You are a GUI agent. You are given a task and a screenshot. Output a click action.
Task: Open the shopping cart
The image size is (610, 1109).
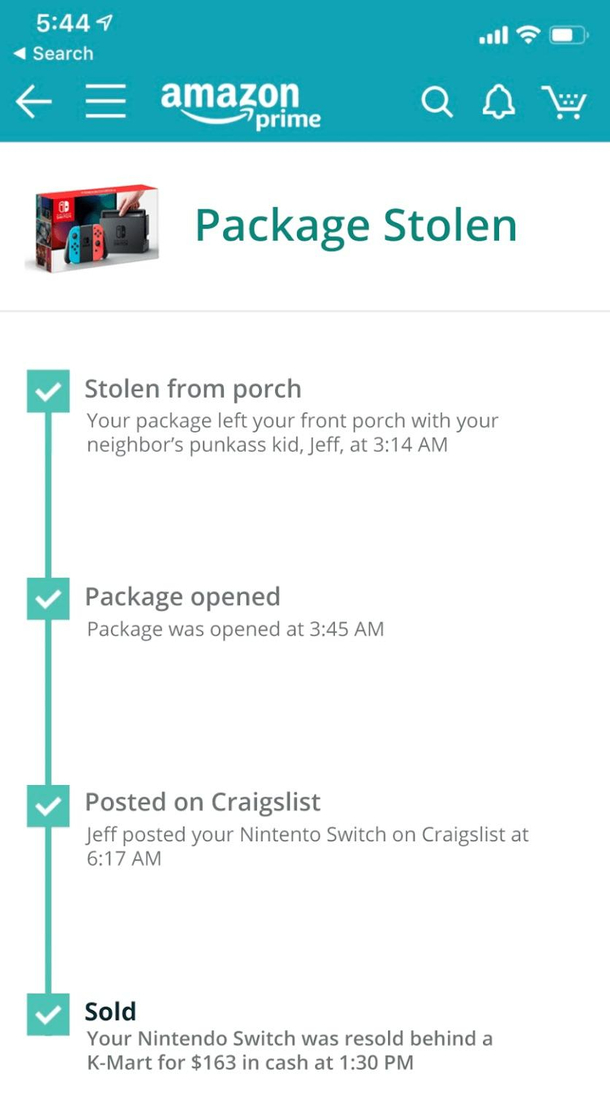(x=564, y=102)
